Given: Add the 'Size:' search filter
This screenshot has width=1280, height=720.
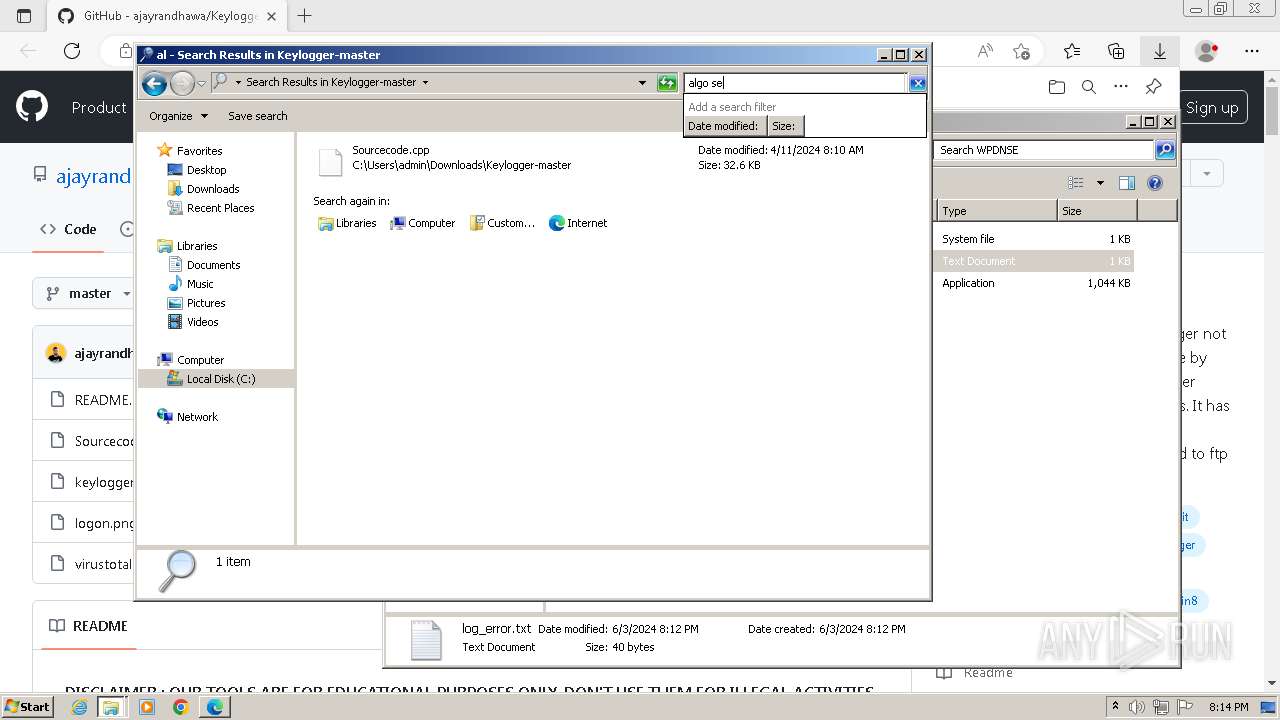Looking at the screenshot, I should pos(784,126).
